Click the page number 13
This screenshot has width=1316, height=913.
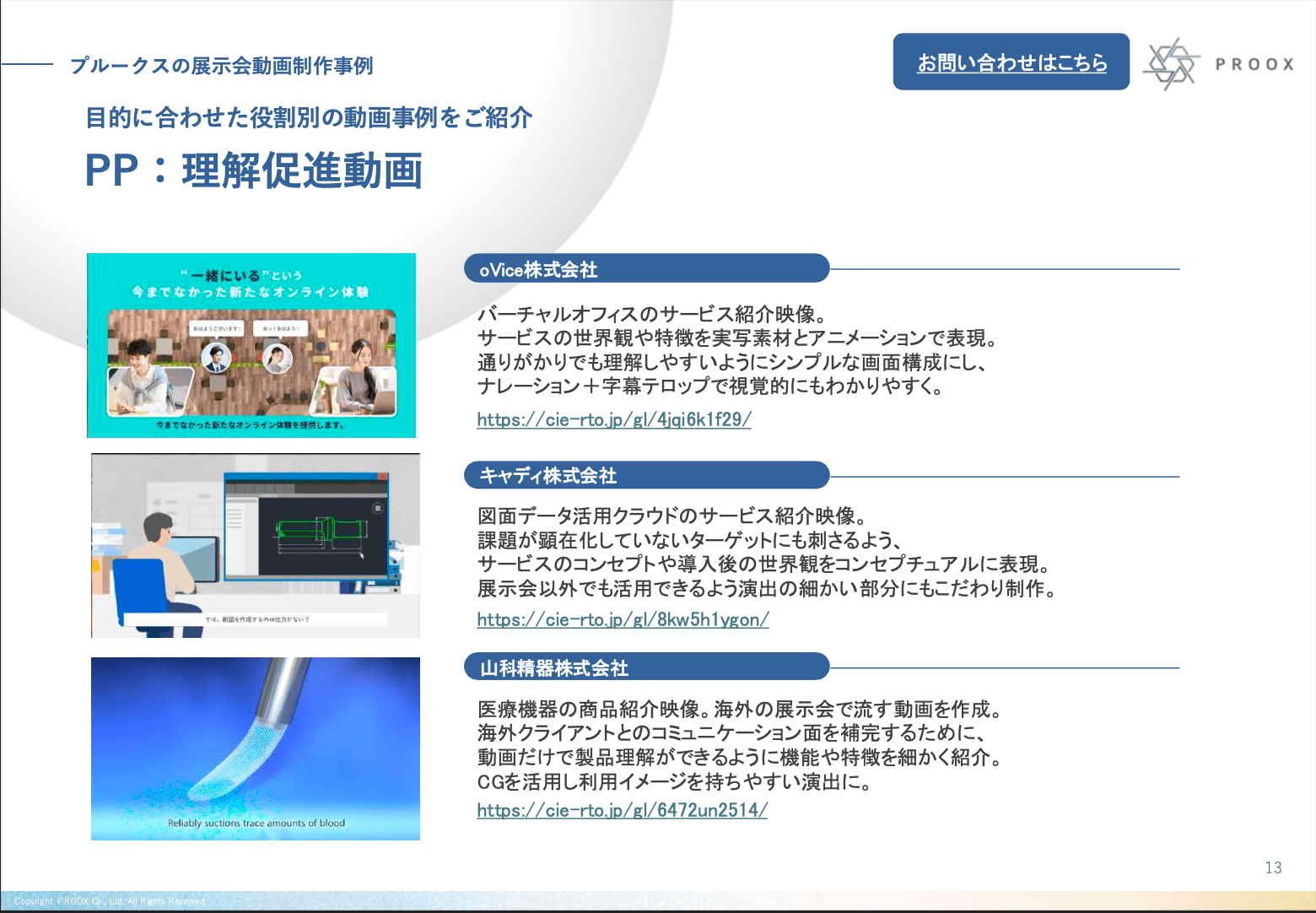(1273, 867)
